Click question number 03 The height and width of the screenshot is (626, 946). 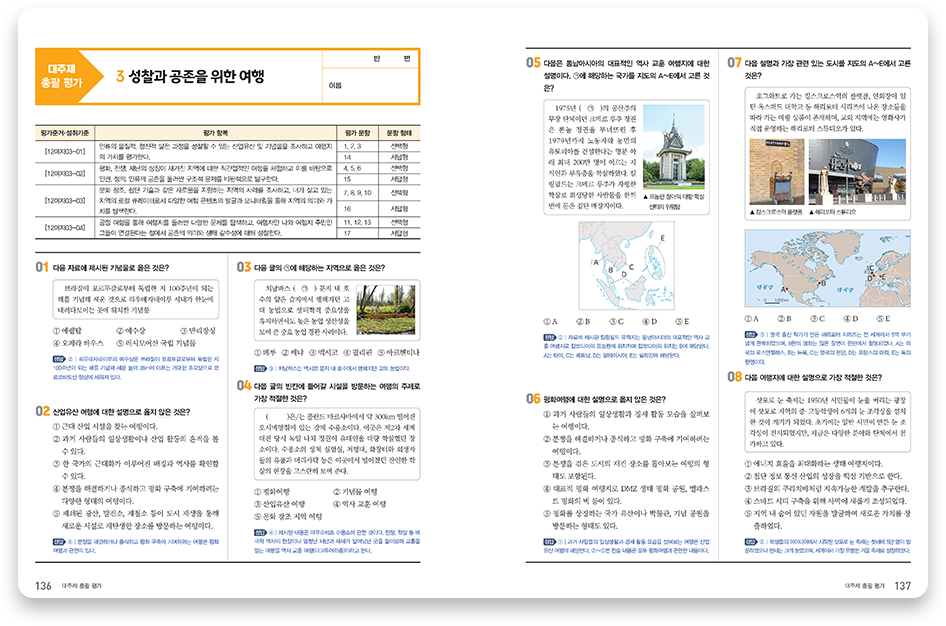tap(244, 267)
